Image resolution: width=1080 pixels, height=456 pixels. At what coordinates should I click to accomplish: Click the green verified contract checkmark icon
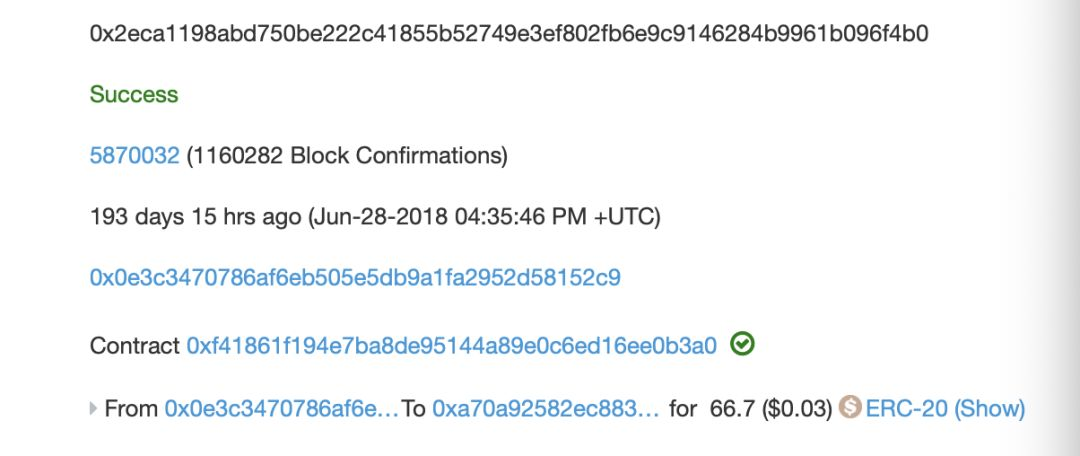pyautogui.click(x=742, y=344)
